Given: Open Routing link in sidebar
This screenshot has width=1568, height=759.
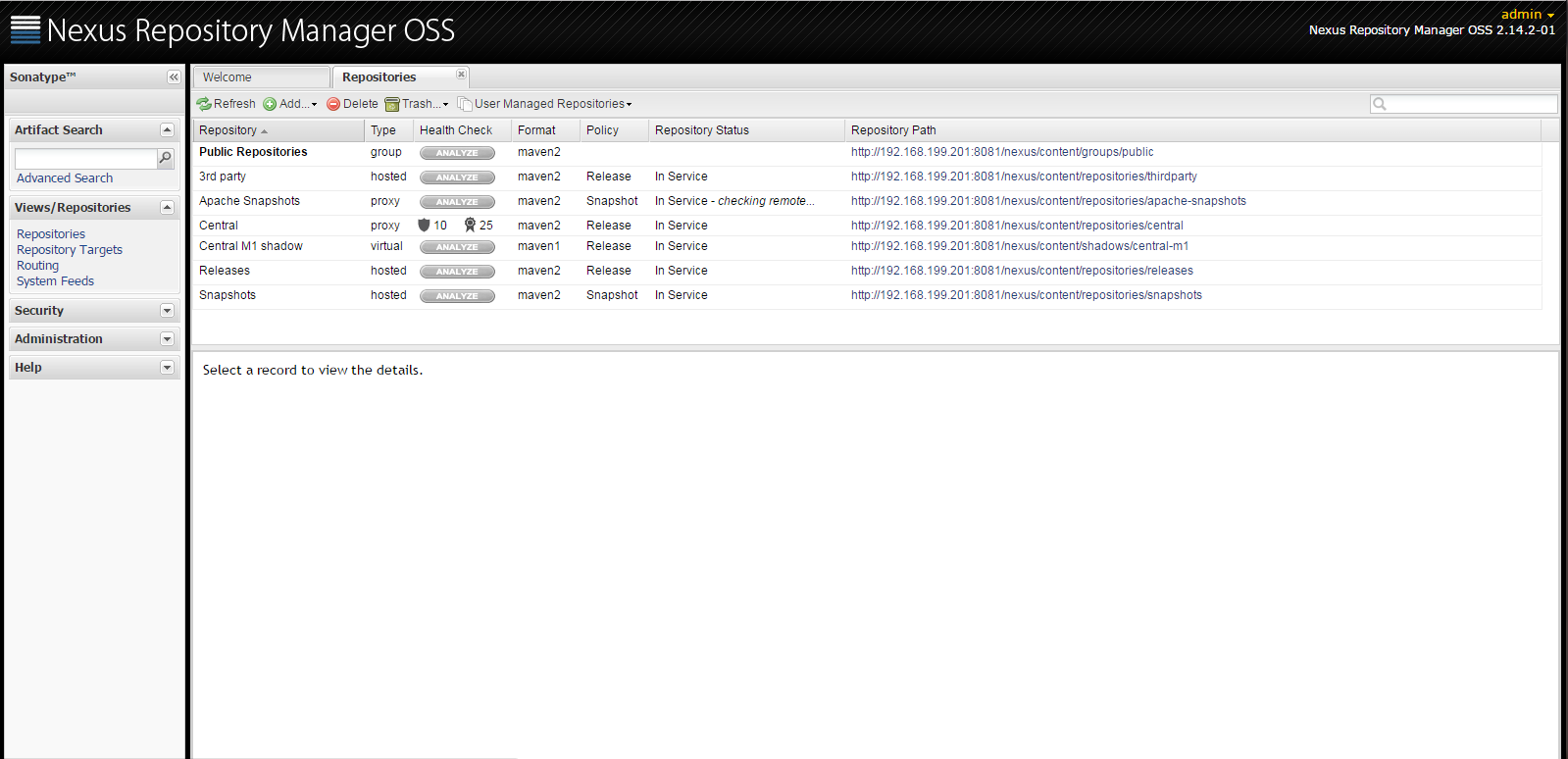Looking at the screenshot, I should [37, 266].
